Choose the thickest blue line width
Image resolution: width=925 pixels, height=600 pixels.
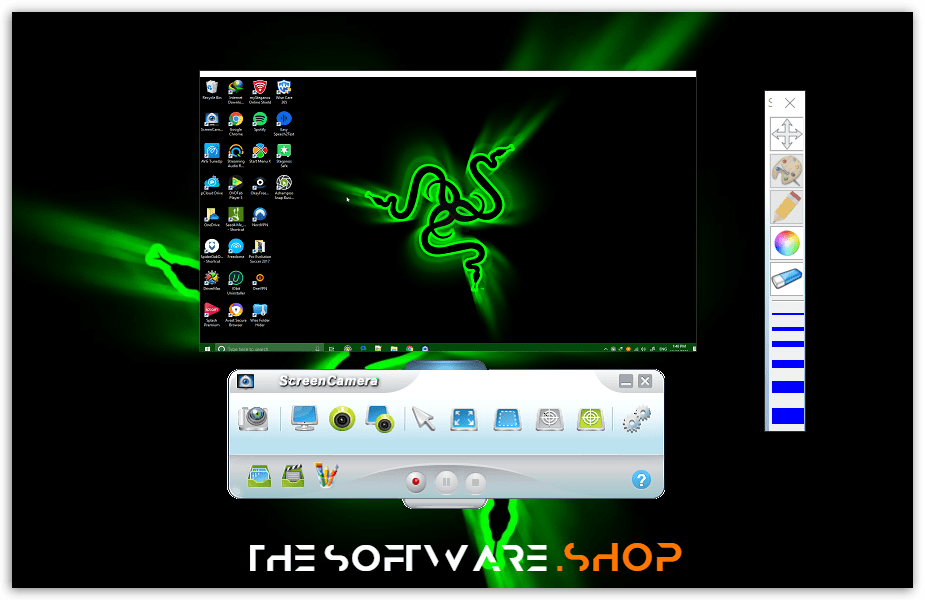click(788, 415)
